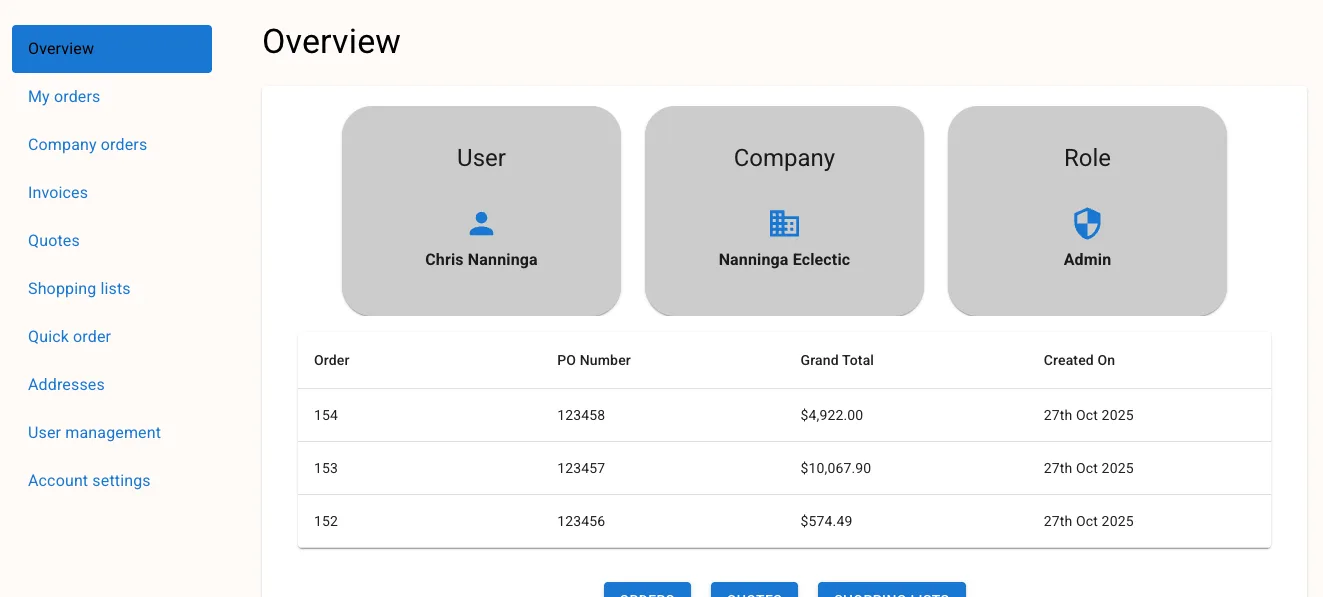Screen dimensions: 1323x597
Task: Click the shield icon on the Role card
Action: point(1087,223)
